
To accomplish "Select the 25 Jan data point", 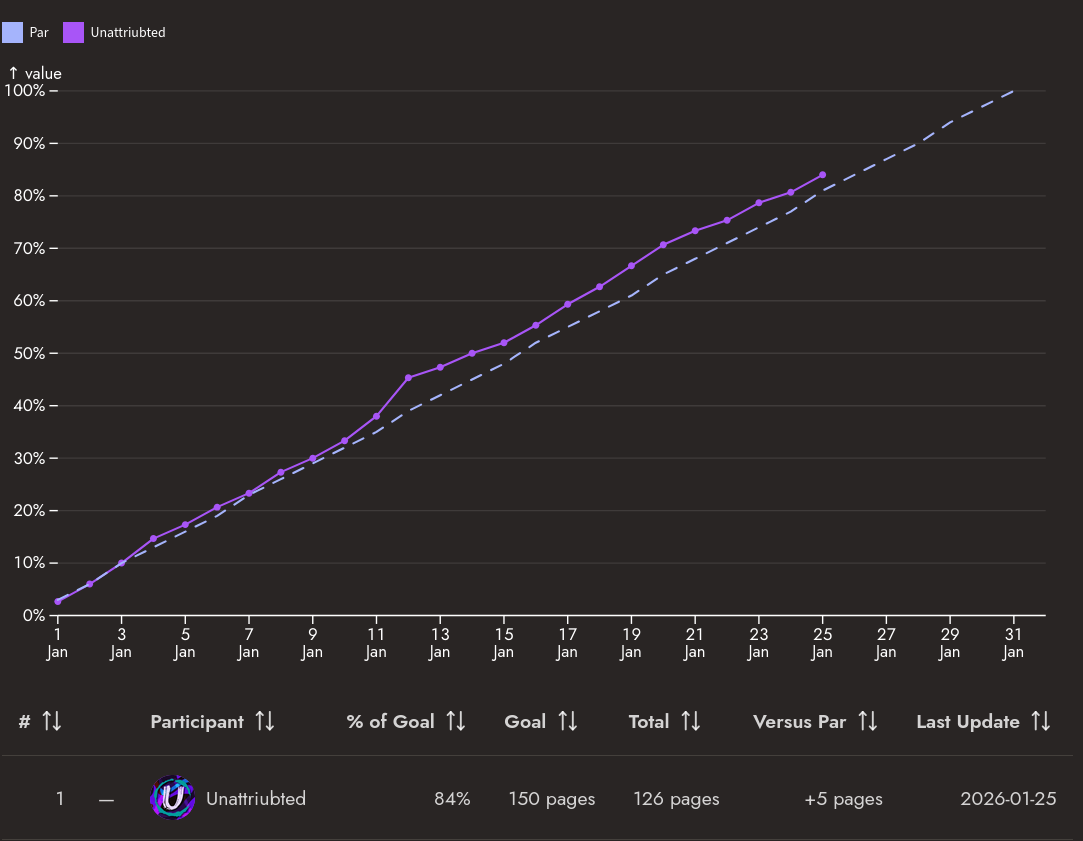I will pyautogui.click(x=823, y=175).
